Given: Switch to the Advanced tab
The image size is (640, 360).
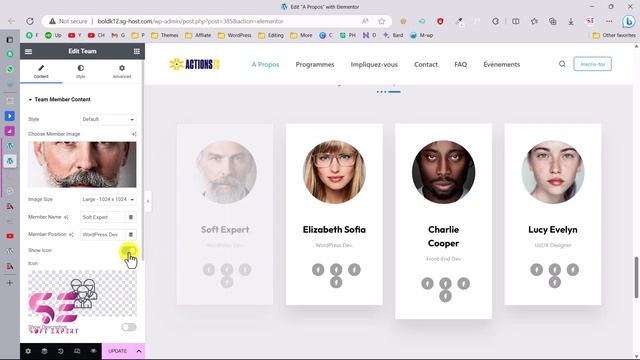Looking at the screenshot, I should pyautogui.click(x=122, y=71).
